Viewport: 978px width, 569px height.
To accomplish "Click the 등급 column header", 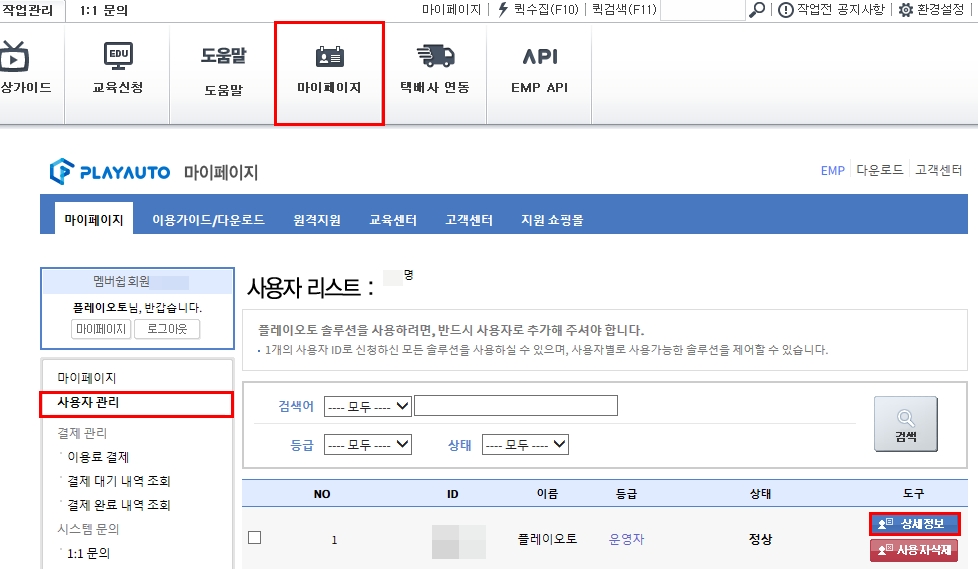I will (626, 494).
